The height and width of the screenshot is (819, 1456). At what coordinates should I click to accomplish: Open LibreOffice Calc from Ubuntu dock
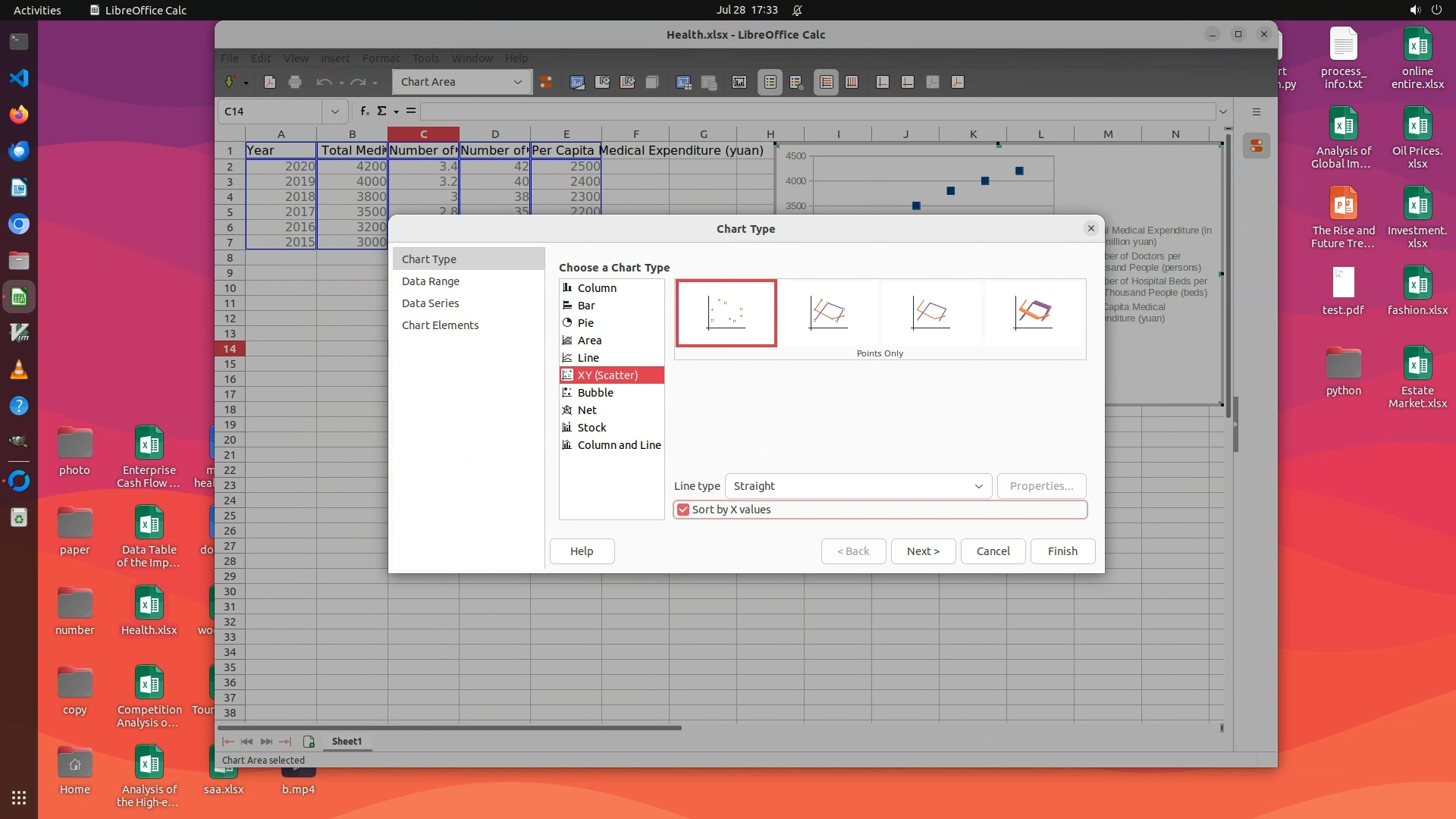click(19, 297)
